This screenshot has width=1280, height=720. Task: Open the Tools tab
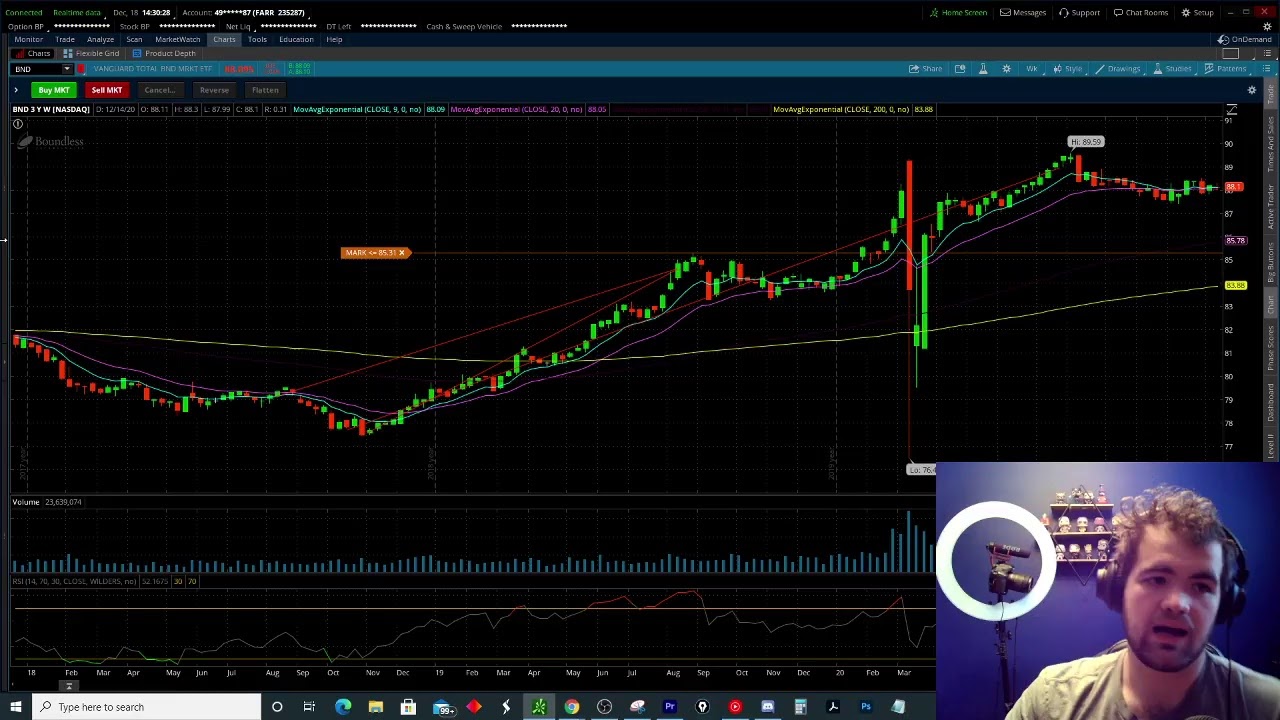(257, 39)
